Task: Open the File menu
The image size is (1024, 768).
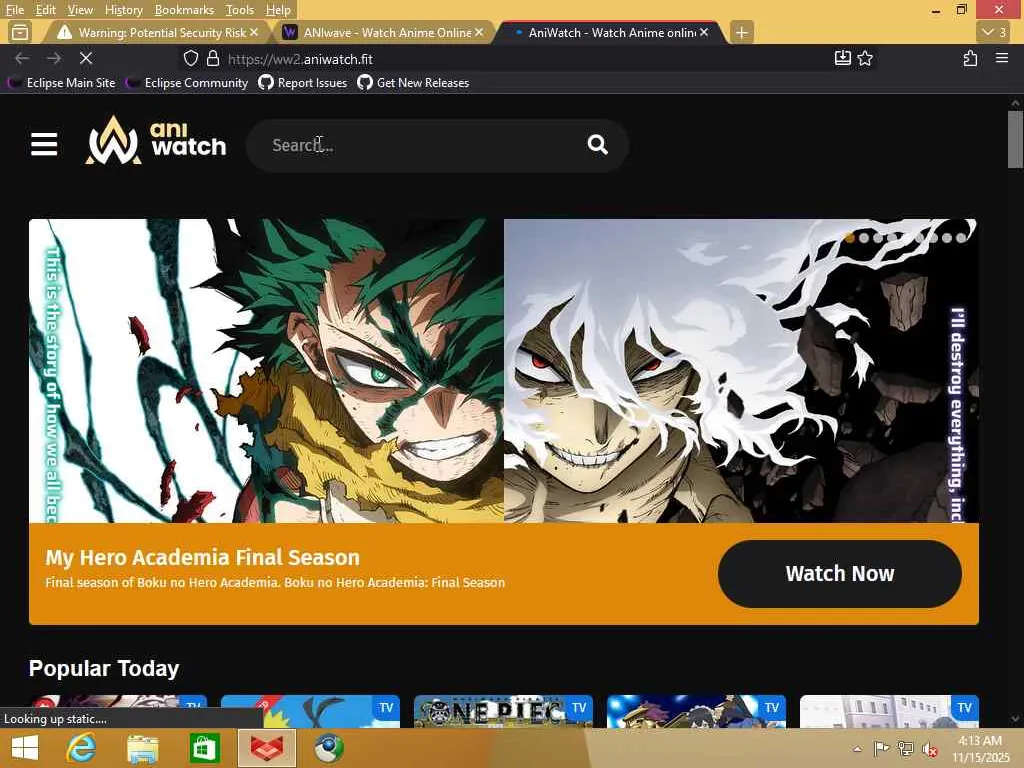Action: [x=14, y=10]
